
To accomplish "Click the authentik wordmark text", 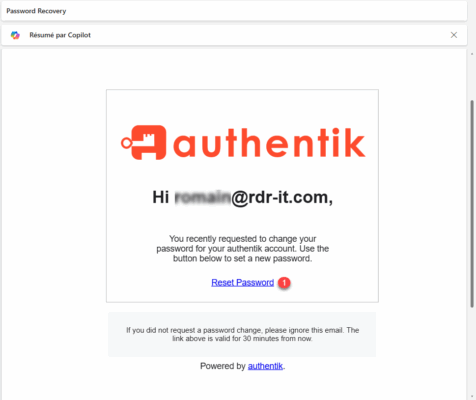I will (x=269, y=143).
